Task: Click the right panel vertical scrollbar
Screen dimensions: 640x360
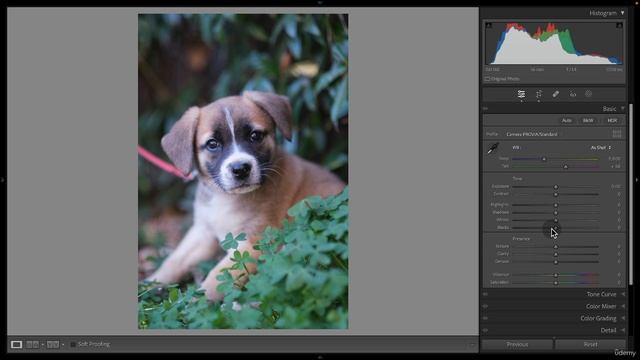Action: (631, 194)
